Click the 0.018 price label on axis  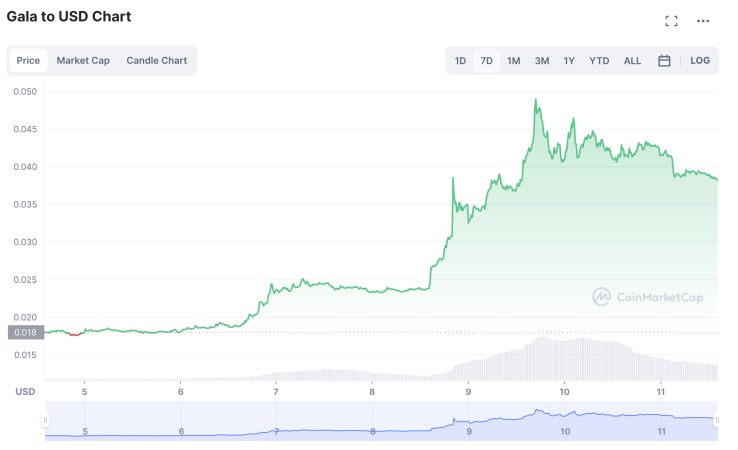pos(26,333)
